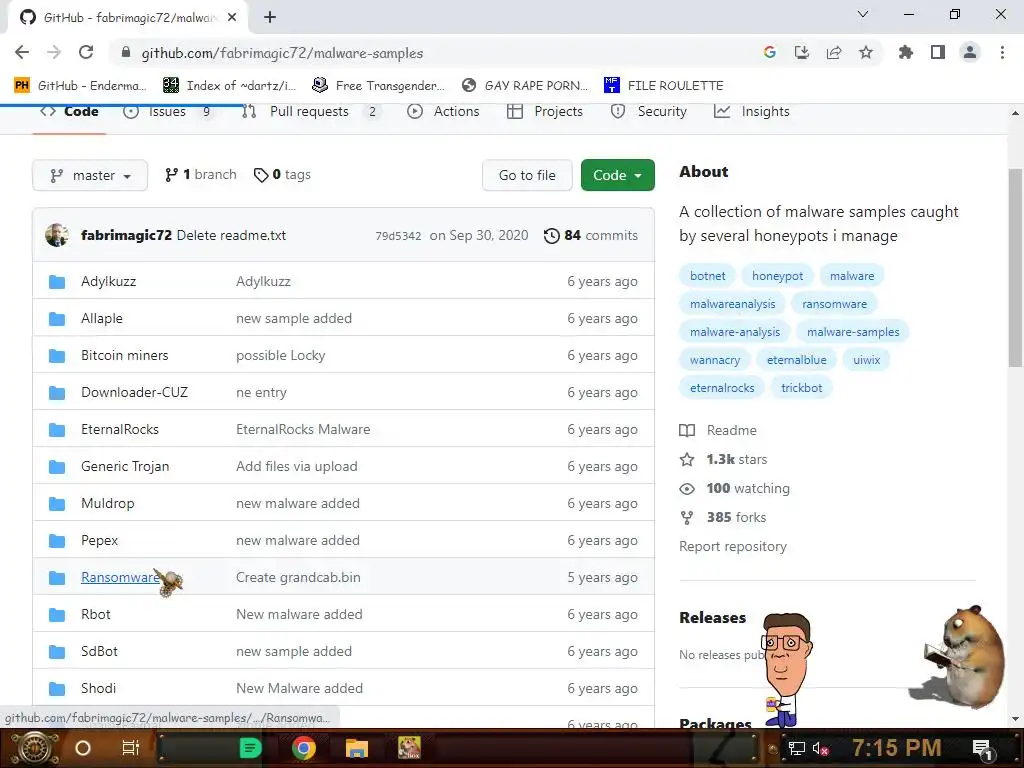Open the fabrimagic72 author link
The image size is (1024, 768).
[x=126, y=235]
